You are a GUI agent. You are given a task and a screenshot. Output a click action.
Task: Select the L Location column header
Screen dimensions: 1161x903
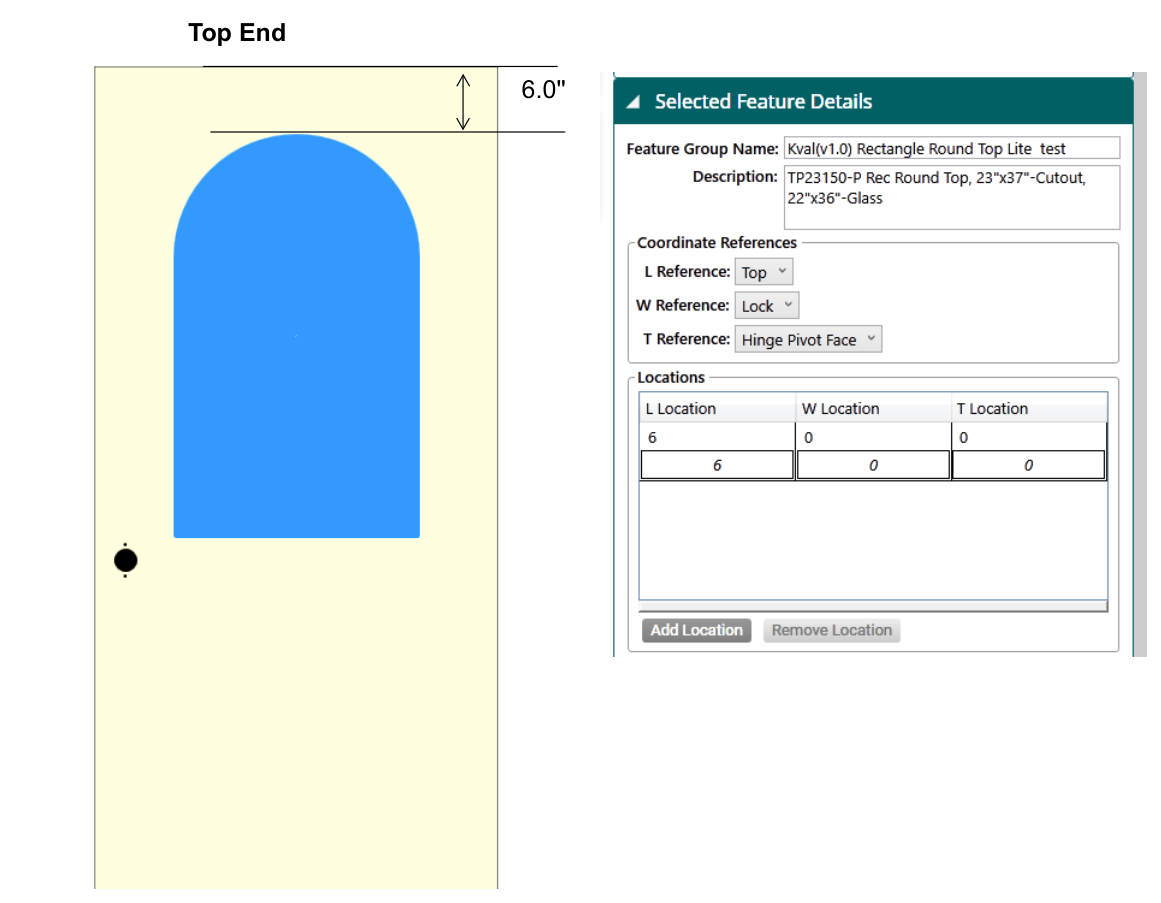pyautogui.click(x=717, y=408)
